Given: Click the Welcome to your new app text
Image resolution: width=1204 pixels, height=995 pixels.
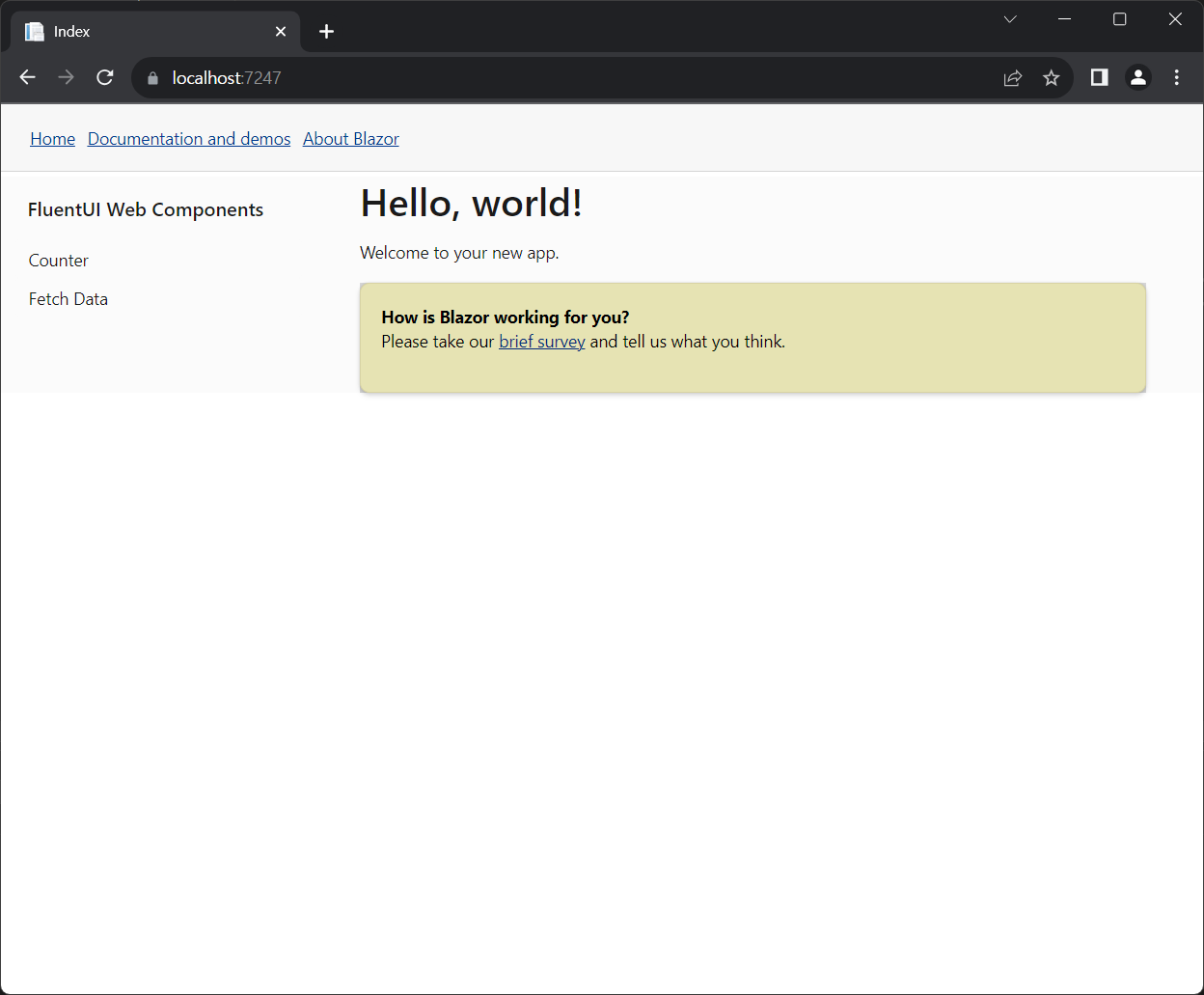Looking at the screenshot, I should (x=459, y=253).
